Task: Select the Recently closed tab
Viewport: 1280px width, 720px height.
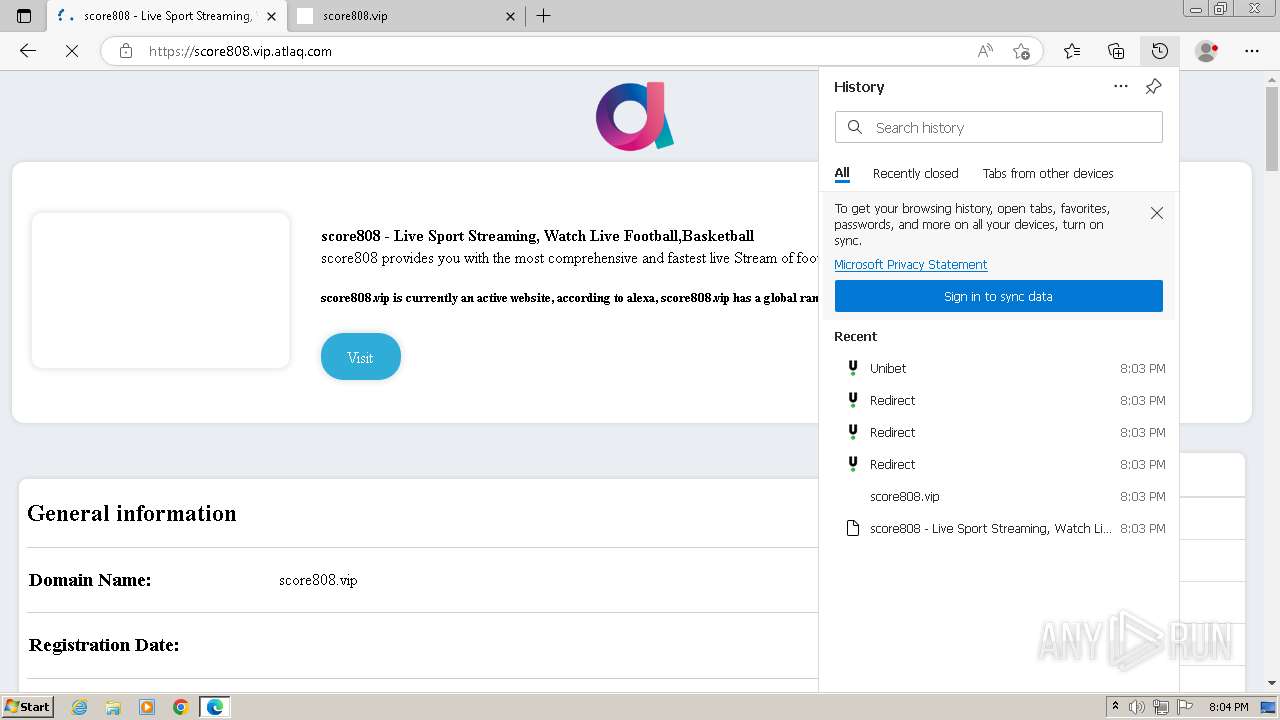Action: click(915, 174)
